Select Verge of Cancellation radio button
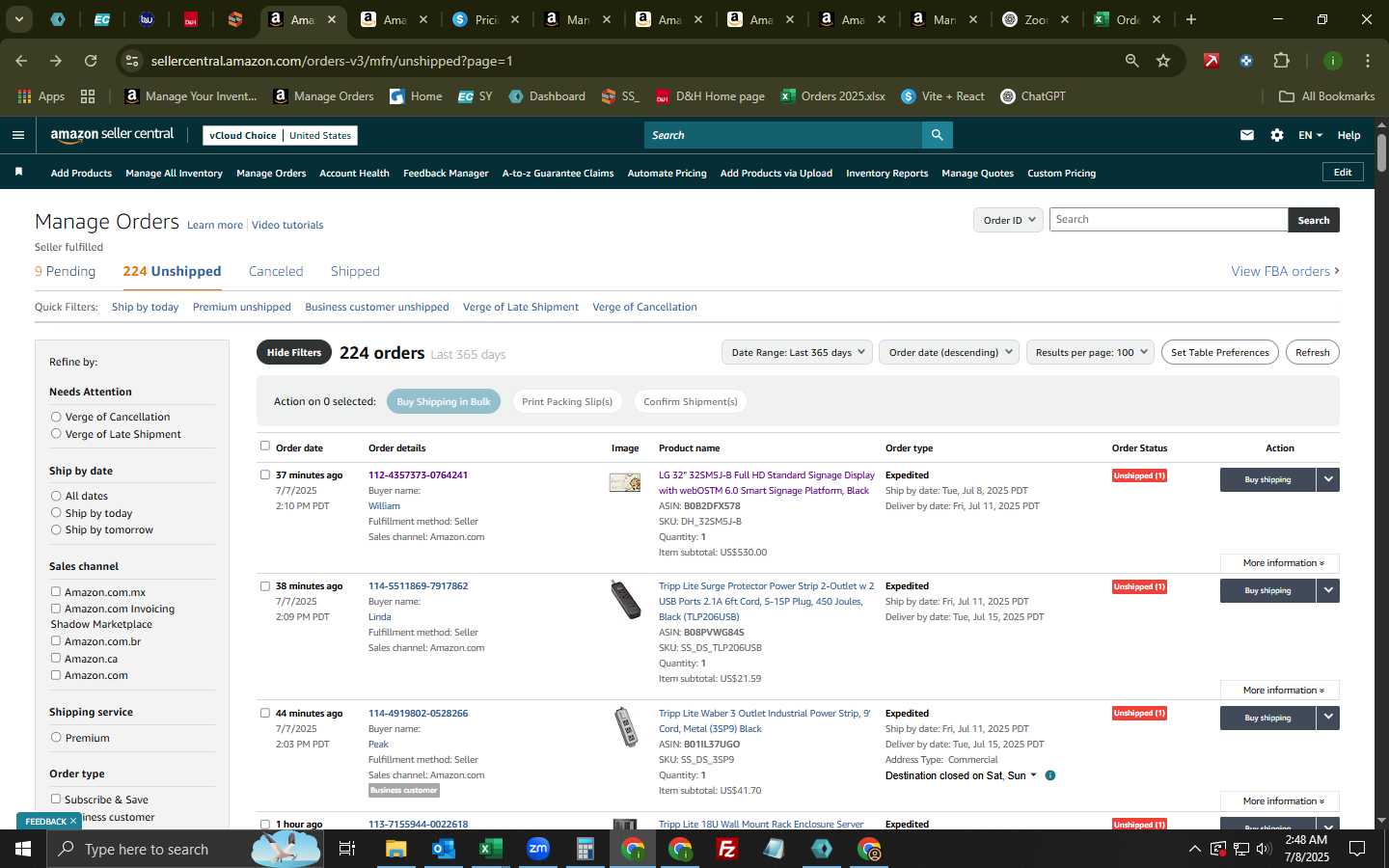 [56, 417]
